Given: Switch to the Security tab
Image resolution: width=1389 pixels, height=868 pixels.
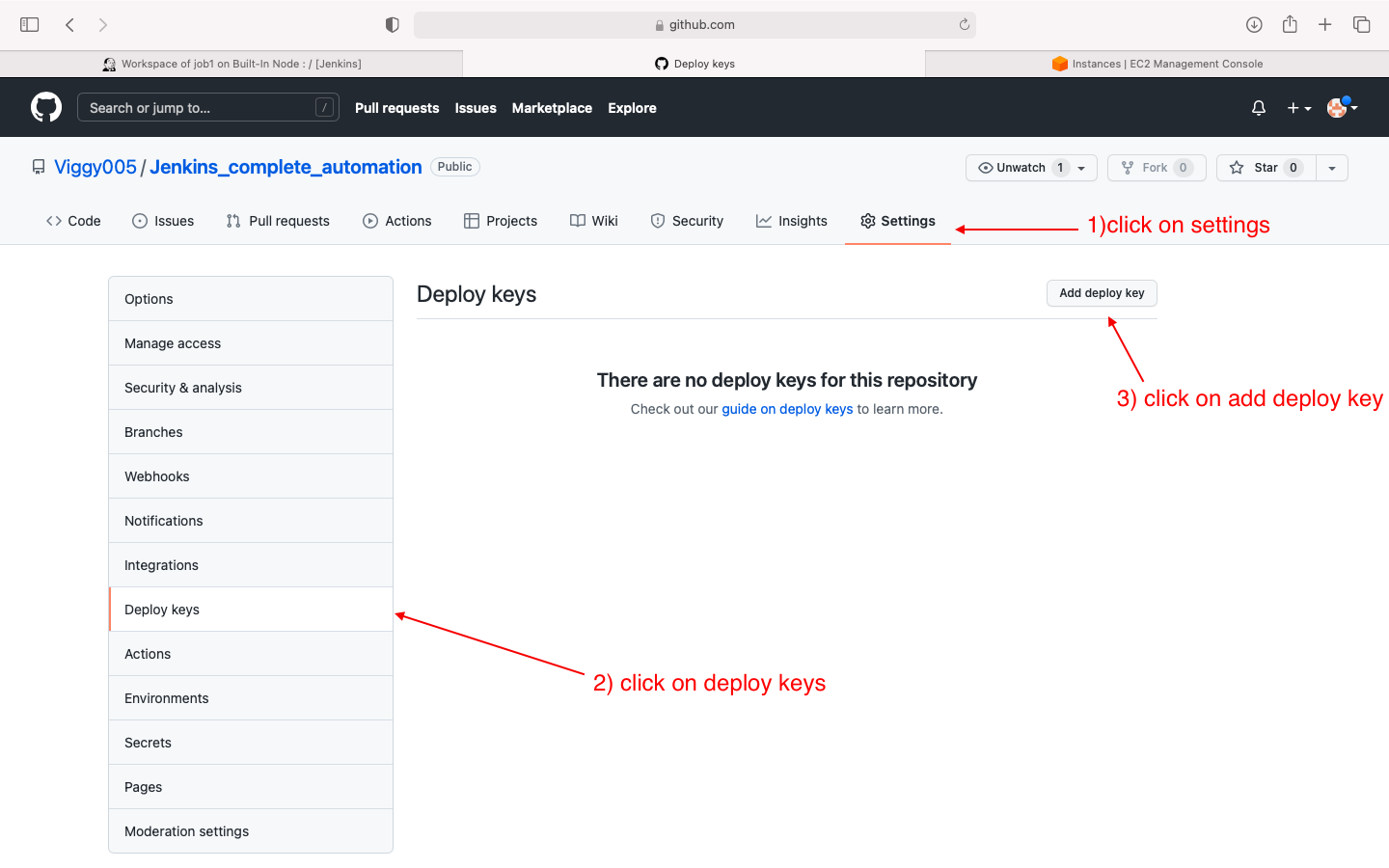Looking at the screenshot, I should tap(687, 221).
